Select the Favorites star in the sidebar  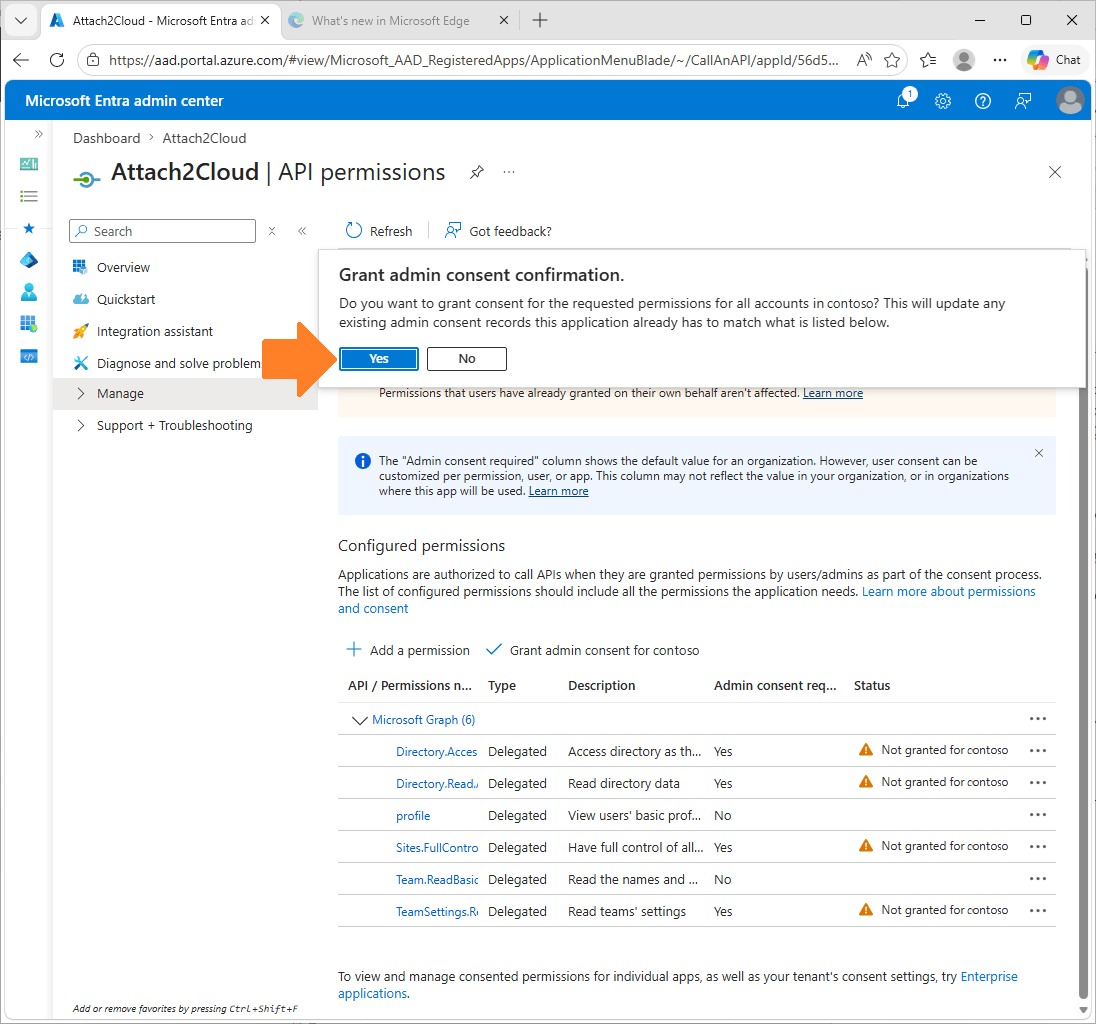click(28, 228)
